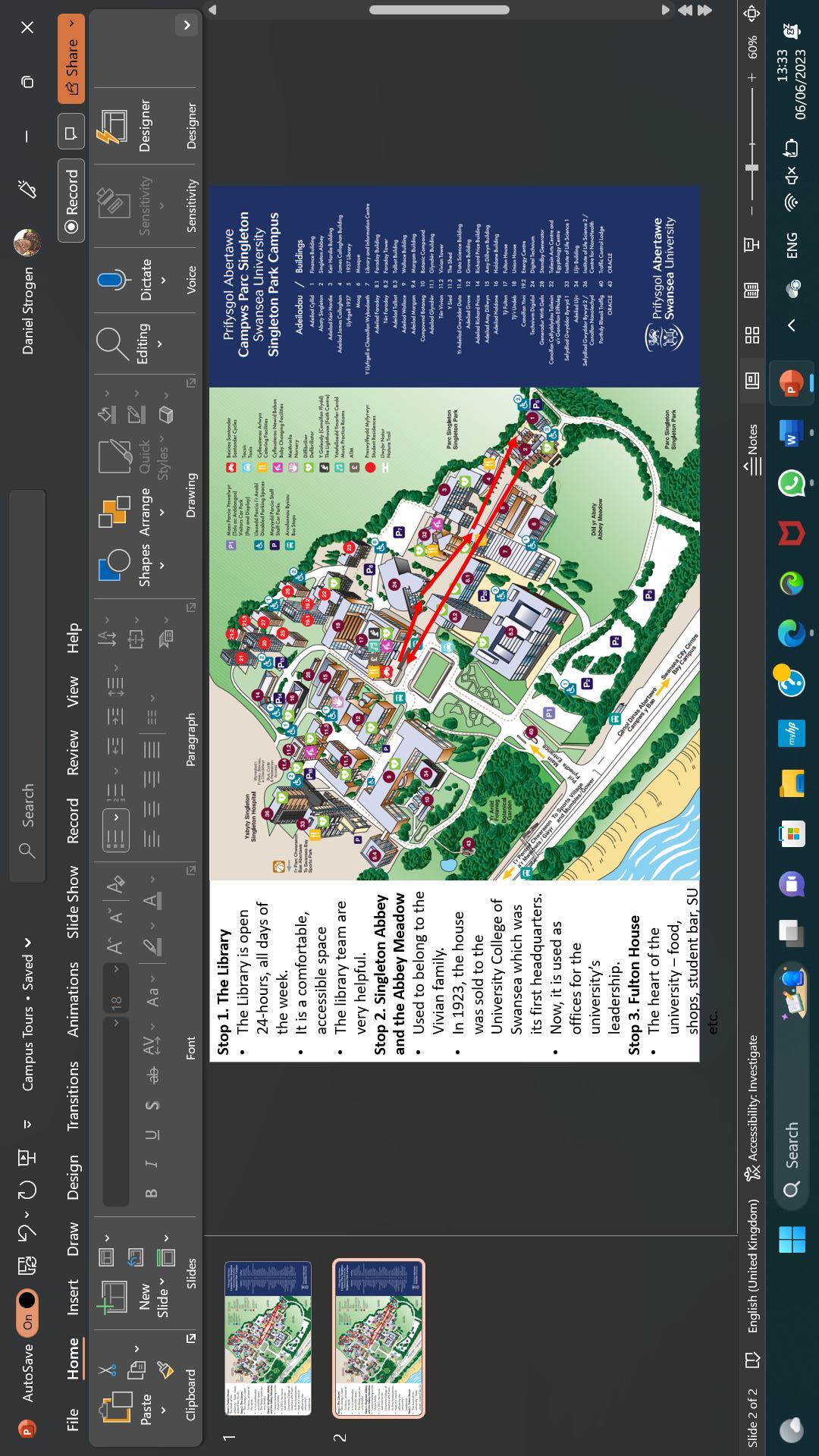
Task: Click Increase Font Size icon
Action: point(114,945)
